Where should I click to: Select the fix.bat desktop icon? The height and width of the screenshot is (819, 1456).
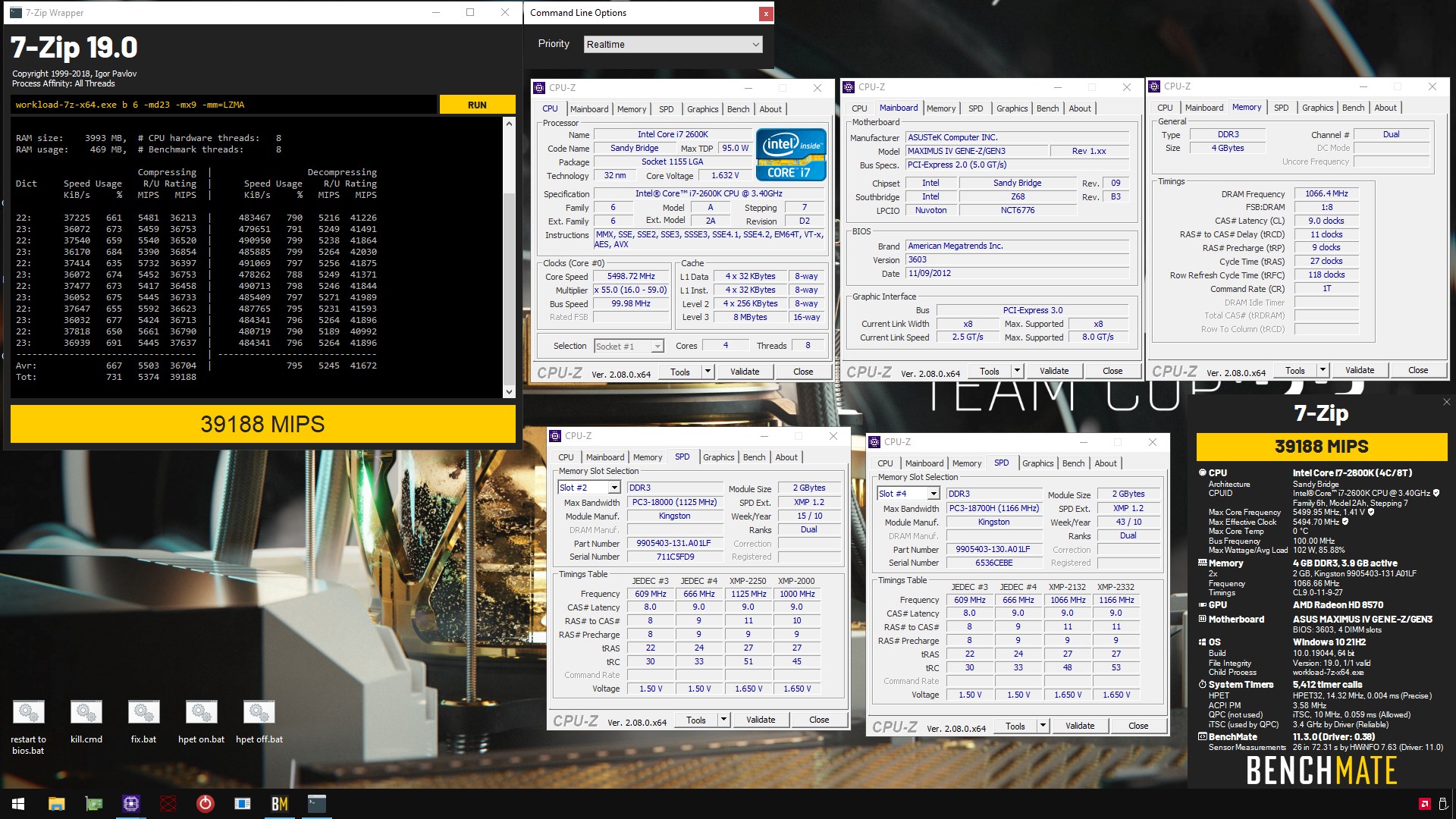click(x=143, y=722)
